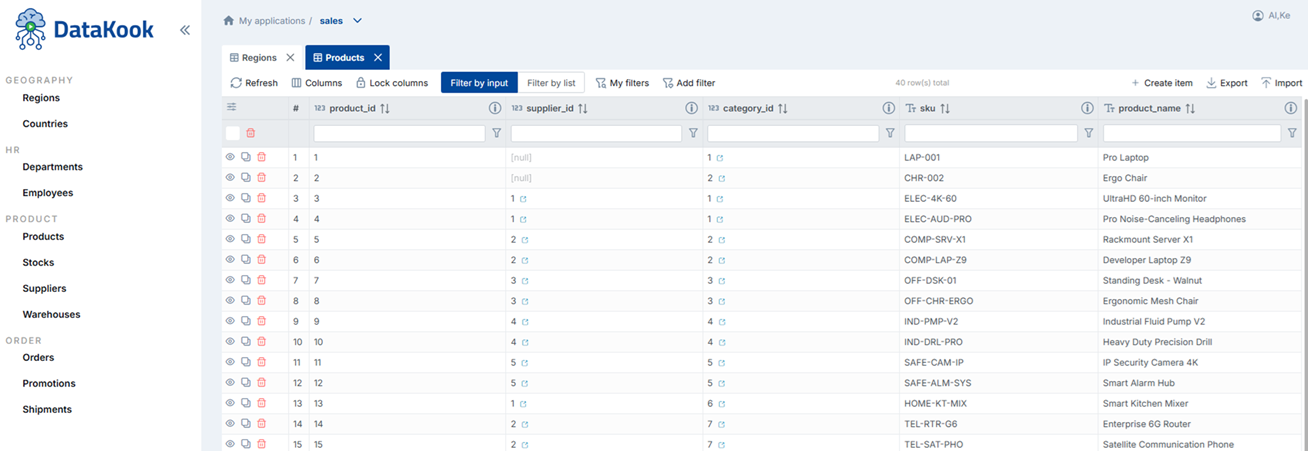Image resolution: width=1308 pixels, height=451 pixels.
Task: Open the supplier link icon in row 5
Action: point(524,240)
